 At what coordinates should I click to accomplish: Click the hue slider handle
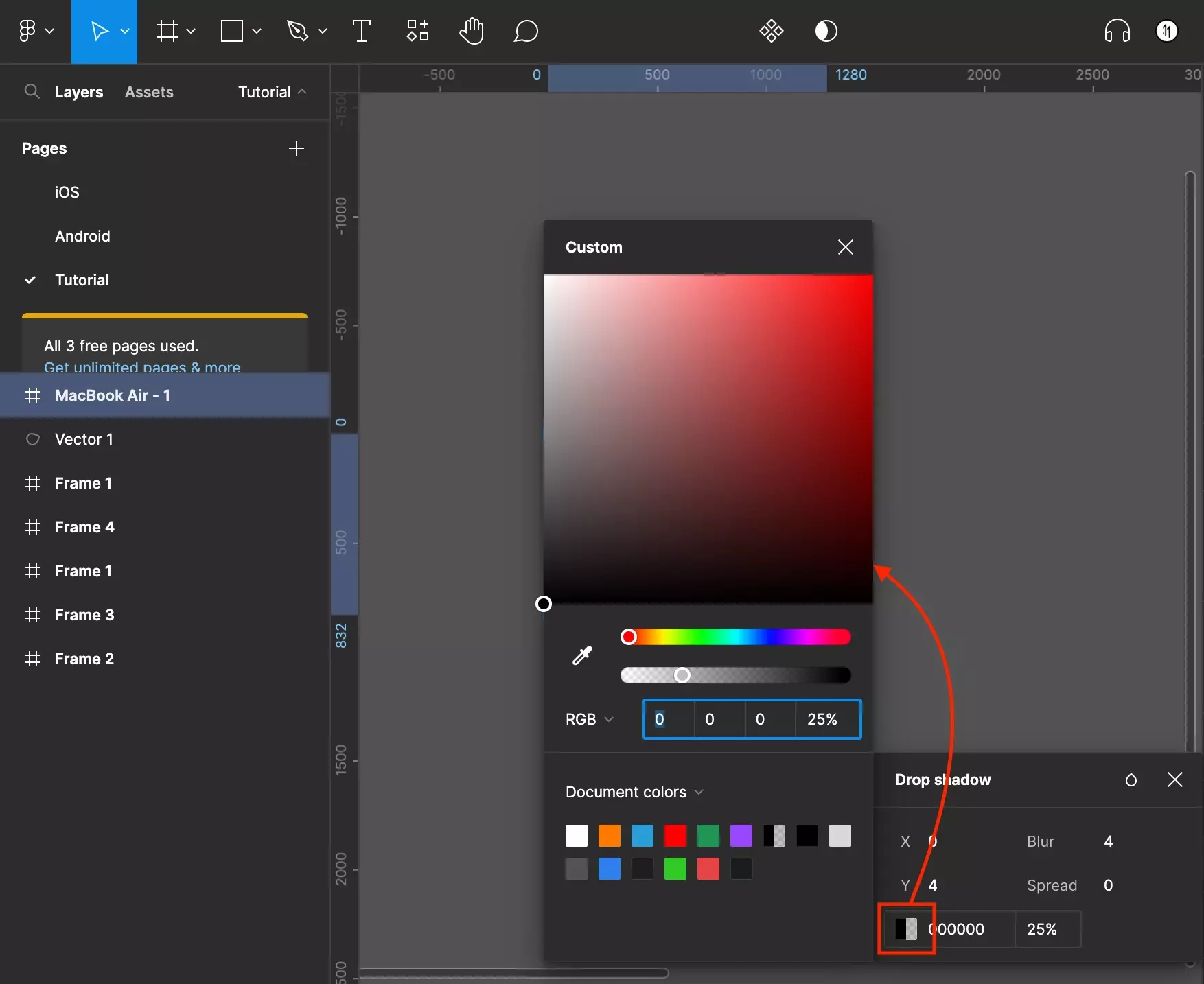(x=629, y=637)
